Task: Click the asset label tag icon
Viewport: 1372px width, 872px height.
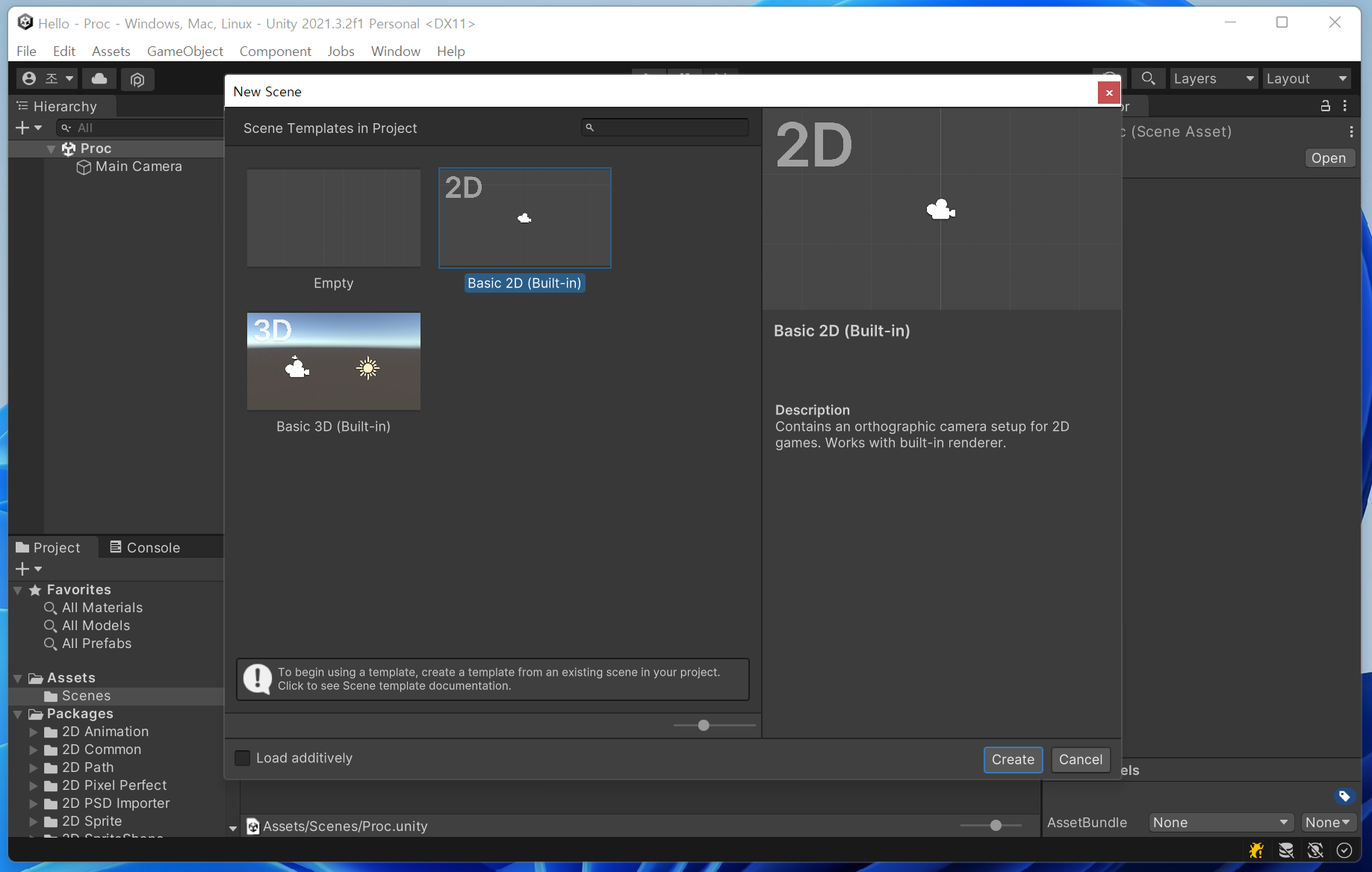Action: tap(1344, 796)
